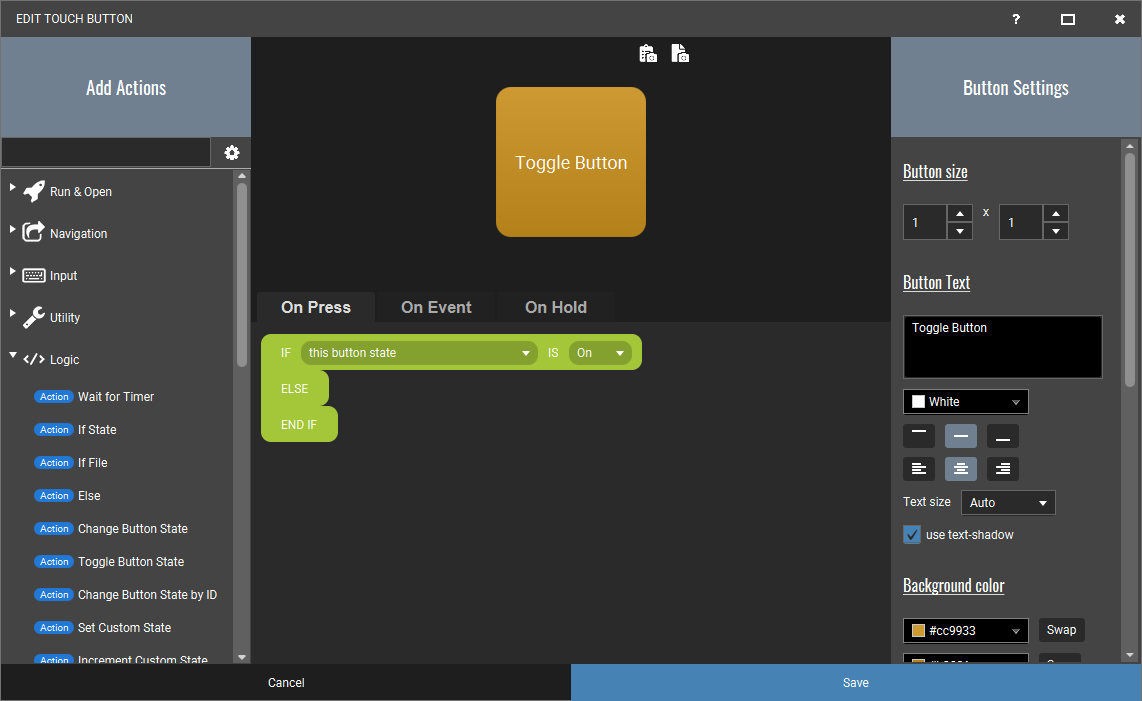Select middle vertical text alignment
The width and height of the screenshot is (1142, 701).
961,436
